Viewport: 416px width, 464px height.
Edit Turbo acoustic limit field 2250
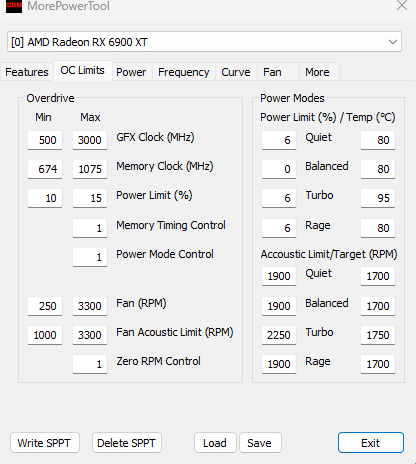(279, 335)
